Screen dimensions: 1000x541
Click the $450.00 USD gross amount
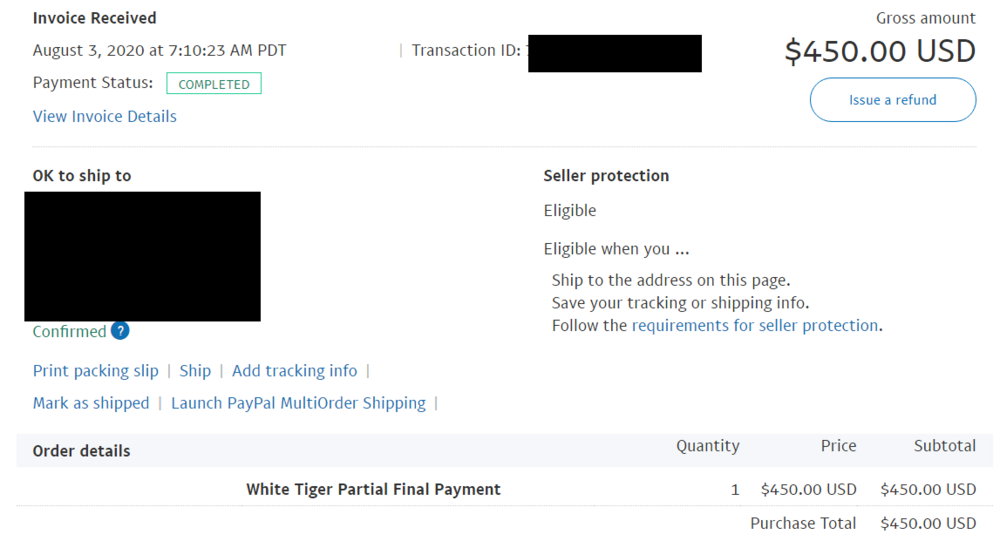tap(880, 51)
